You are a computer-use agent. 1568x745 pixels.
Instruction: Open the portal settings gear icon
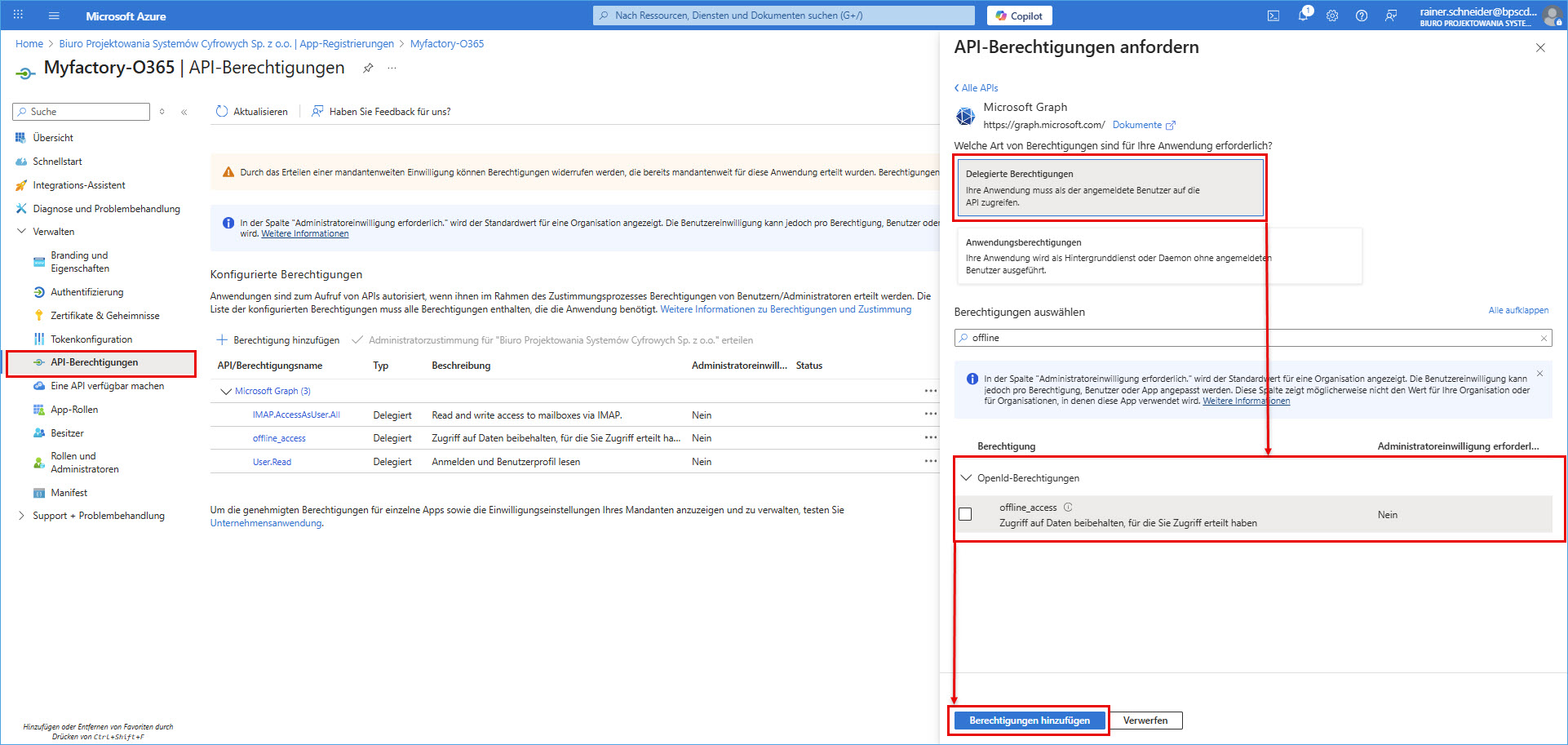pyautogui.click(x=1332, y=16)
